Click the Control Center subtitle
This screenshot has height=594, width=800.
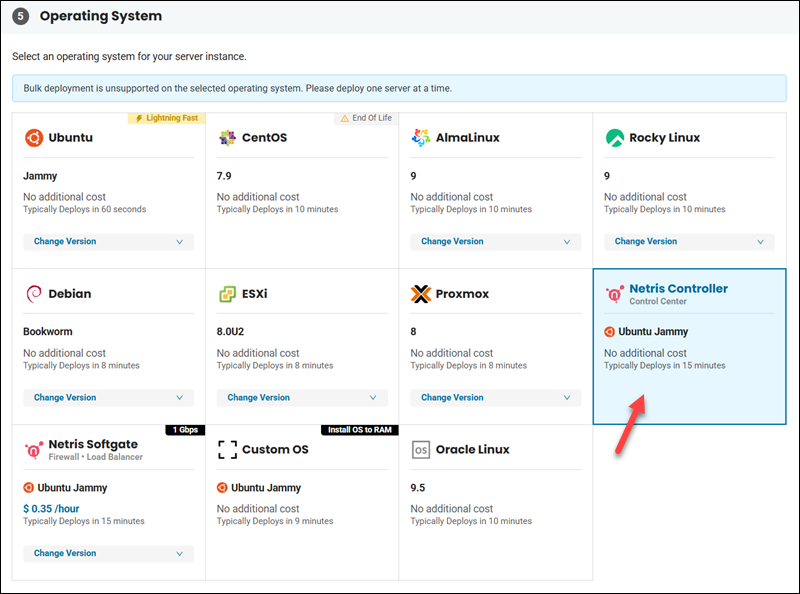coord(658,302)
